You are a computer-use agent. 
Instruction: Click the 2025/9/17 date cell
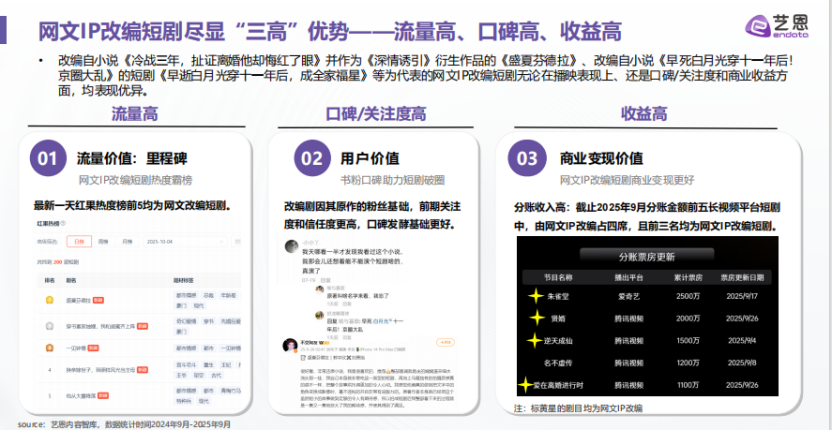tap(742, 296)
